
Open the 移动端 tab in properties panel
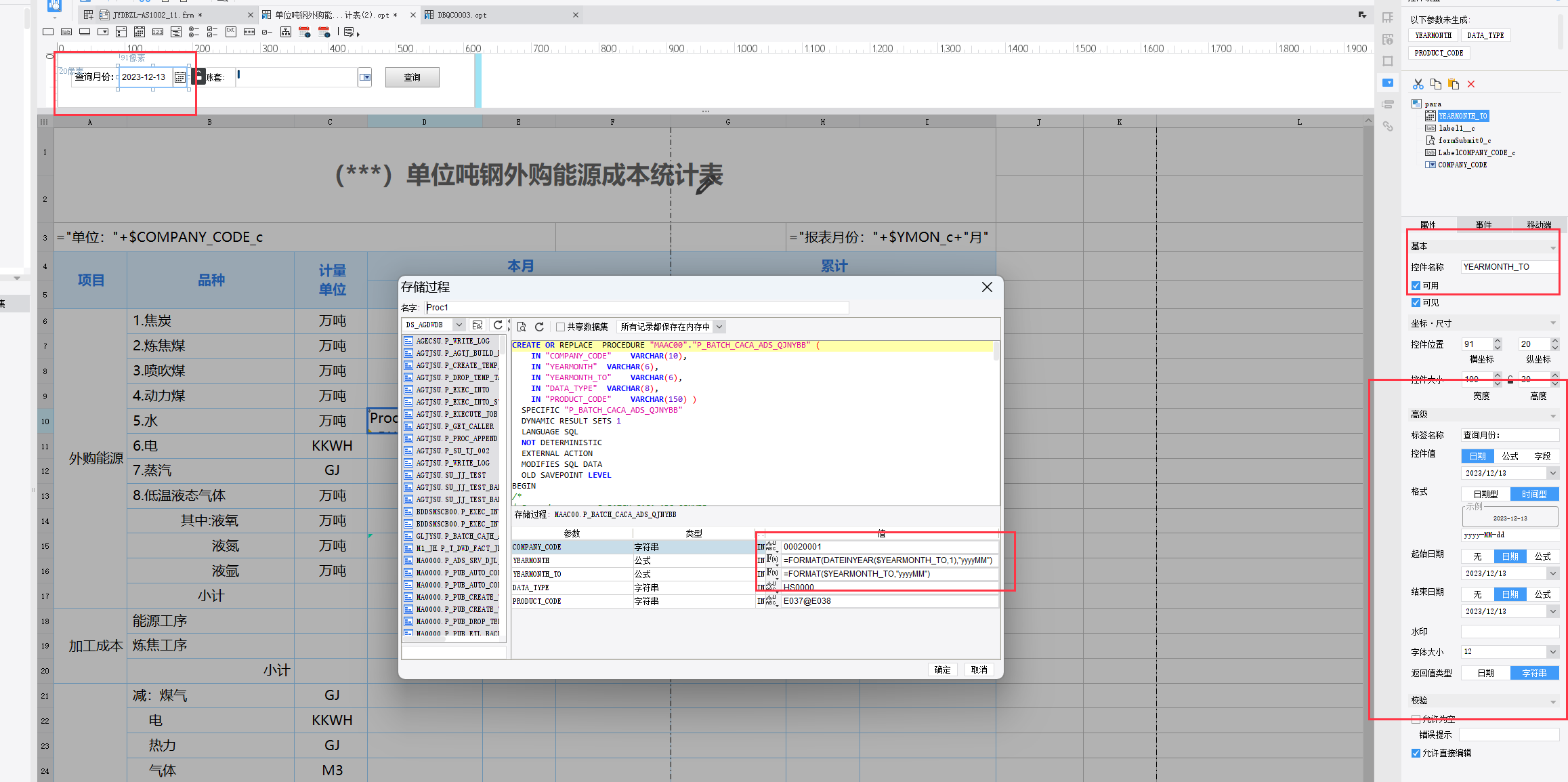(1539, 224)
